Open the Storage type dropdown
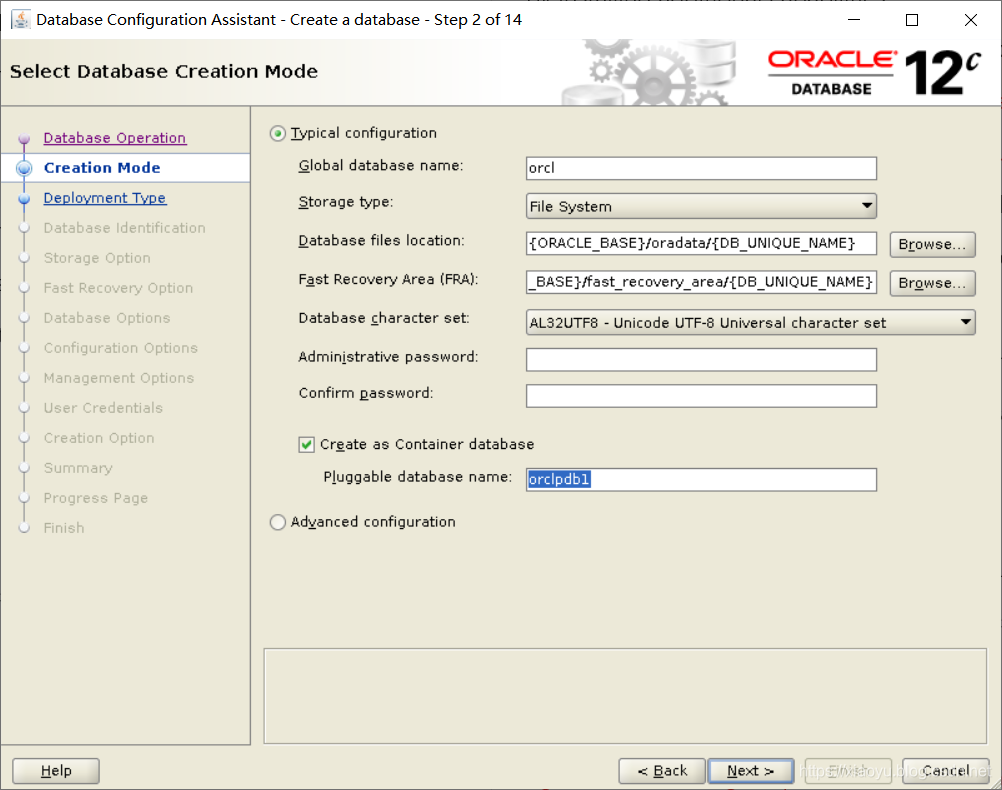This screenshot has width=1002, height=790. click(x=701, y=206)
